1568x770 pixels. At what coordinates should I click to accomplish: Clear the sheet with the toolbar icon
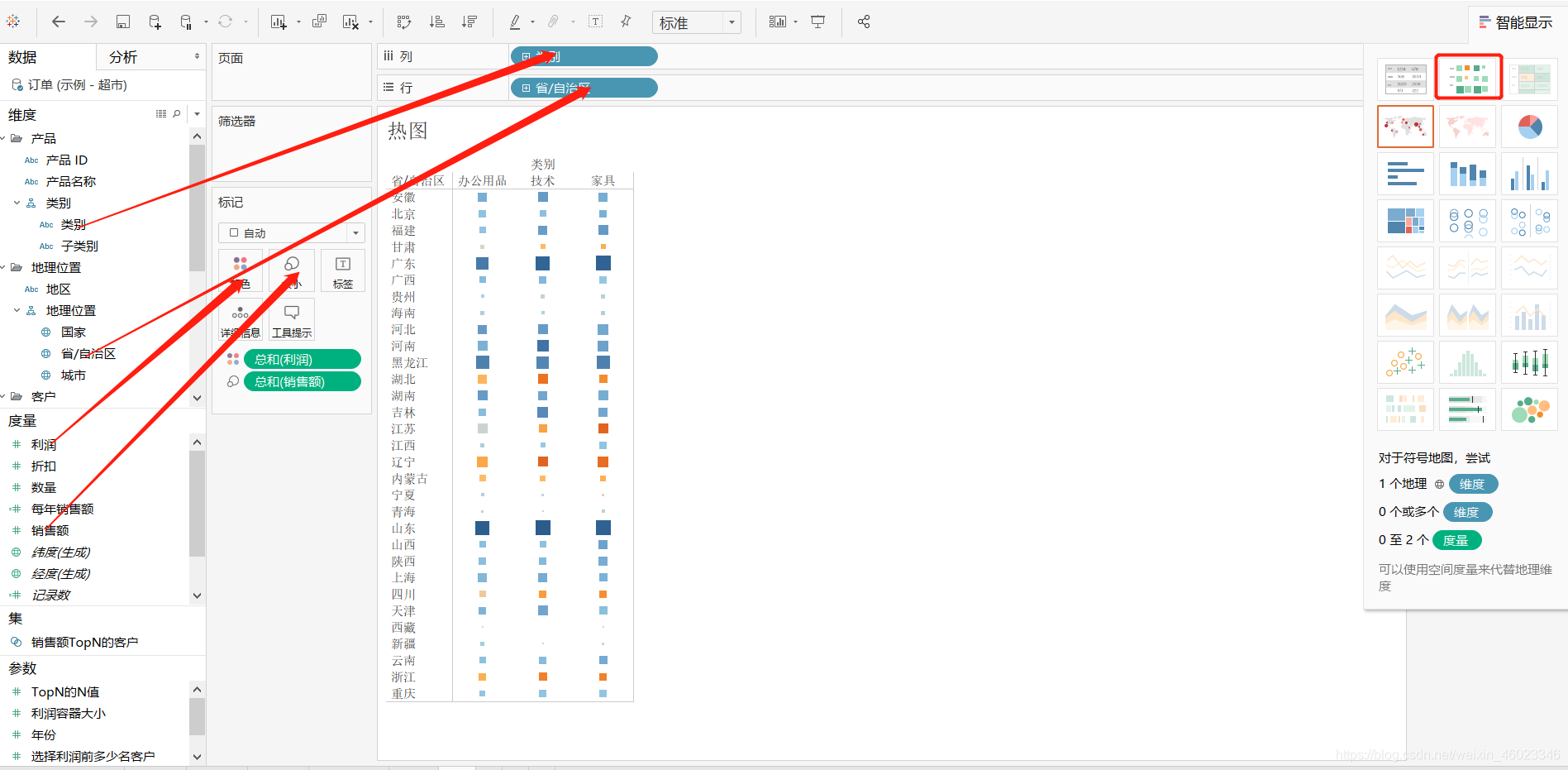350,22
